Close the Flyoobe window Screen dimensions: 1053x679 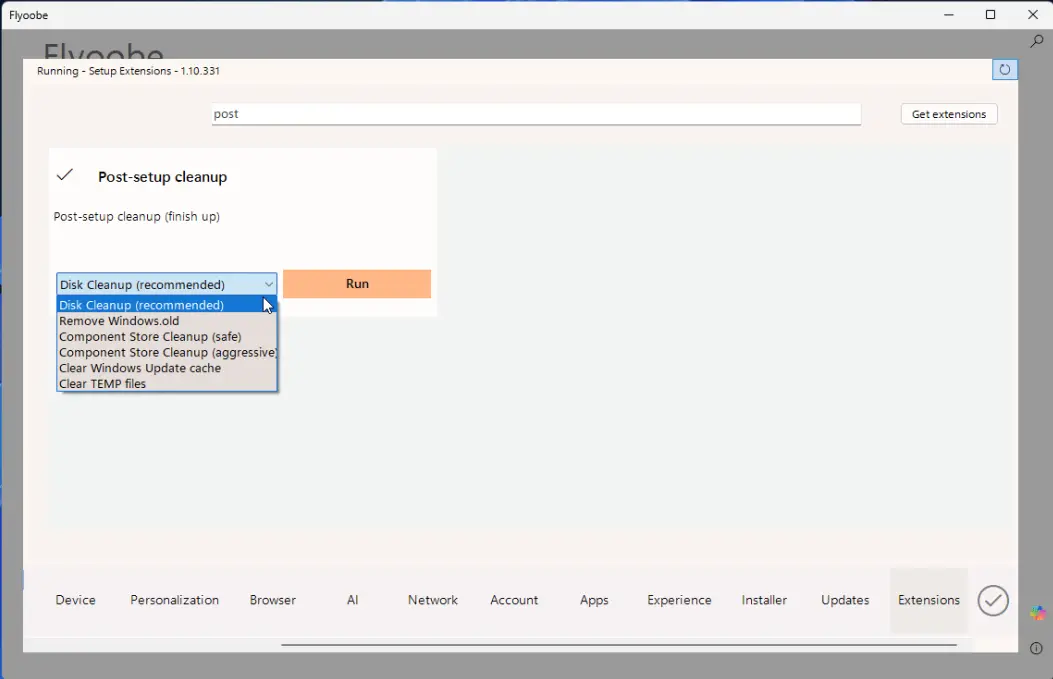[1033, 15]
